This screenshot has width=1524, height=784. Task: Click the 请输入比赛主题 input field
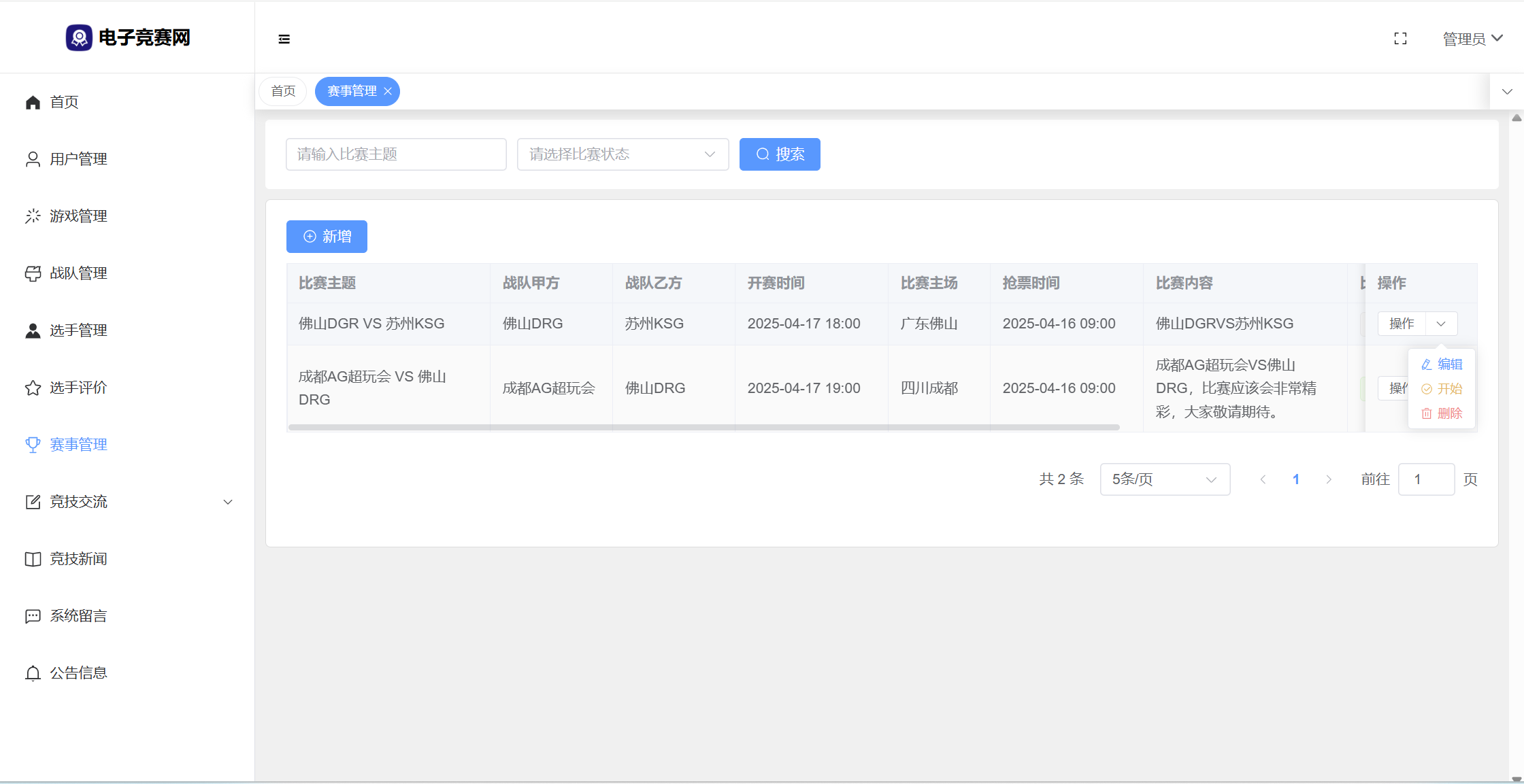(x=396, y=154)
